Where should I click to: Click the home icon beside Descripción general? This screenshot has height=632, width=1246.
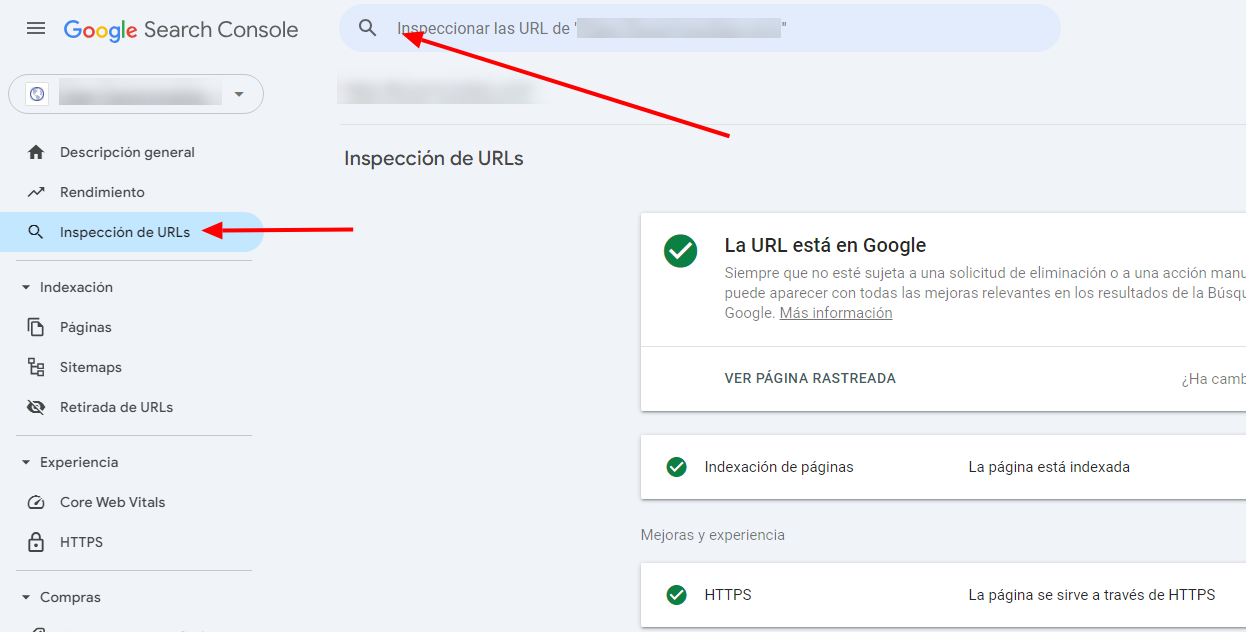click(36, 152)
